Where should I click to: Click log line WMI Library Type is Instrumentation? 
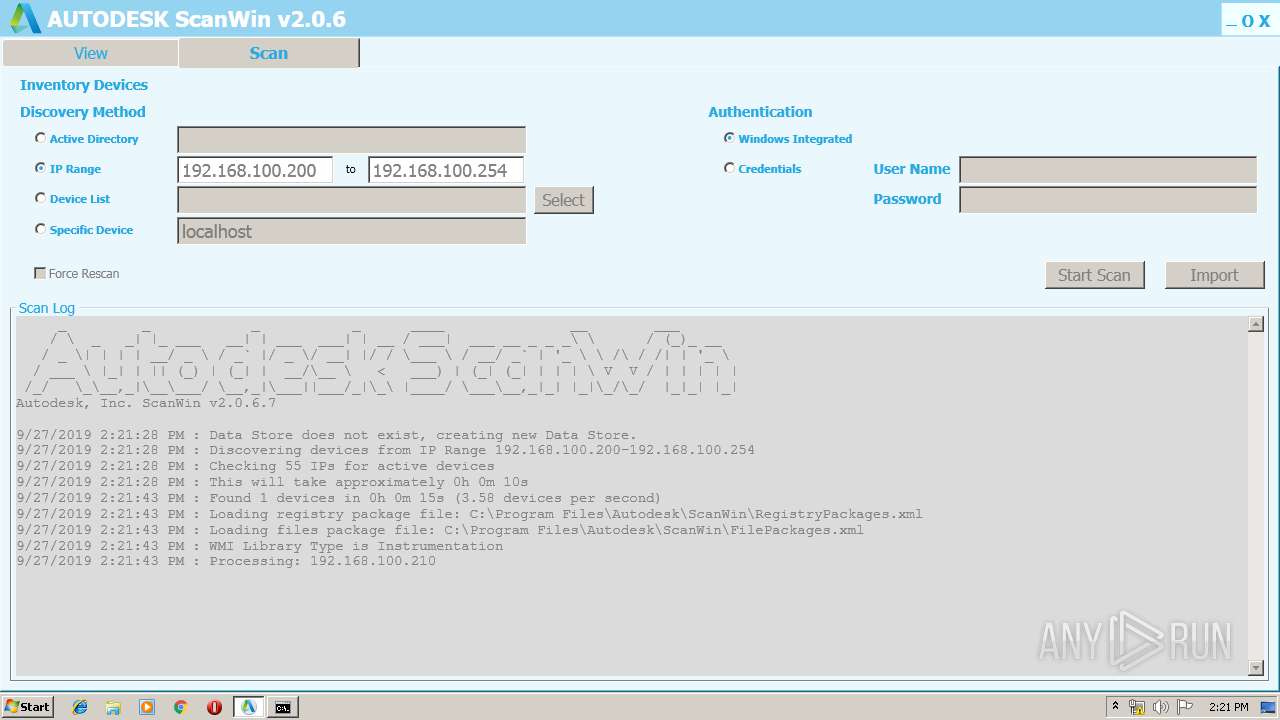click(260, 546)
